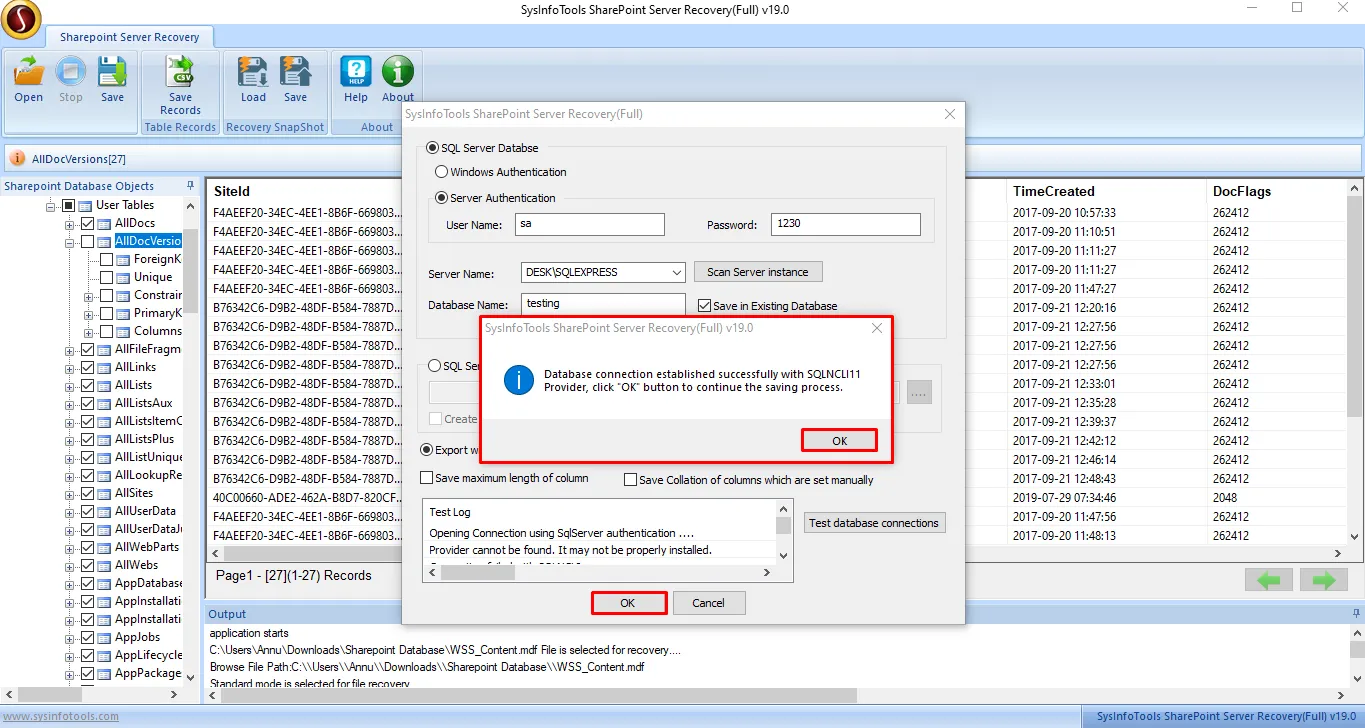
Task: Click Test database connections button
Action: tap(874, 523)
